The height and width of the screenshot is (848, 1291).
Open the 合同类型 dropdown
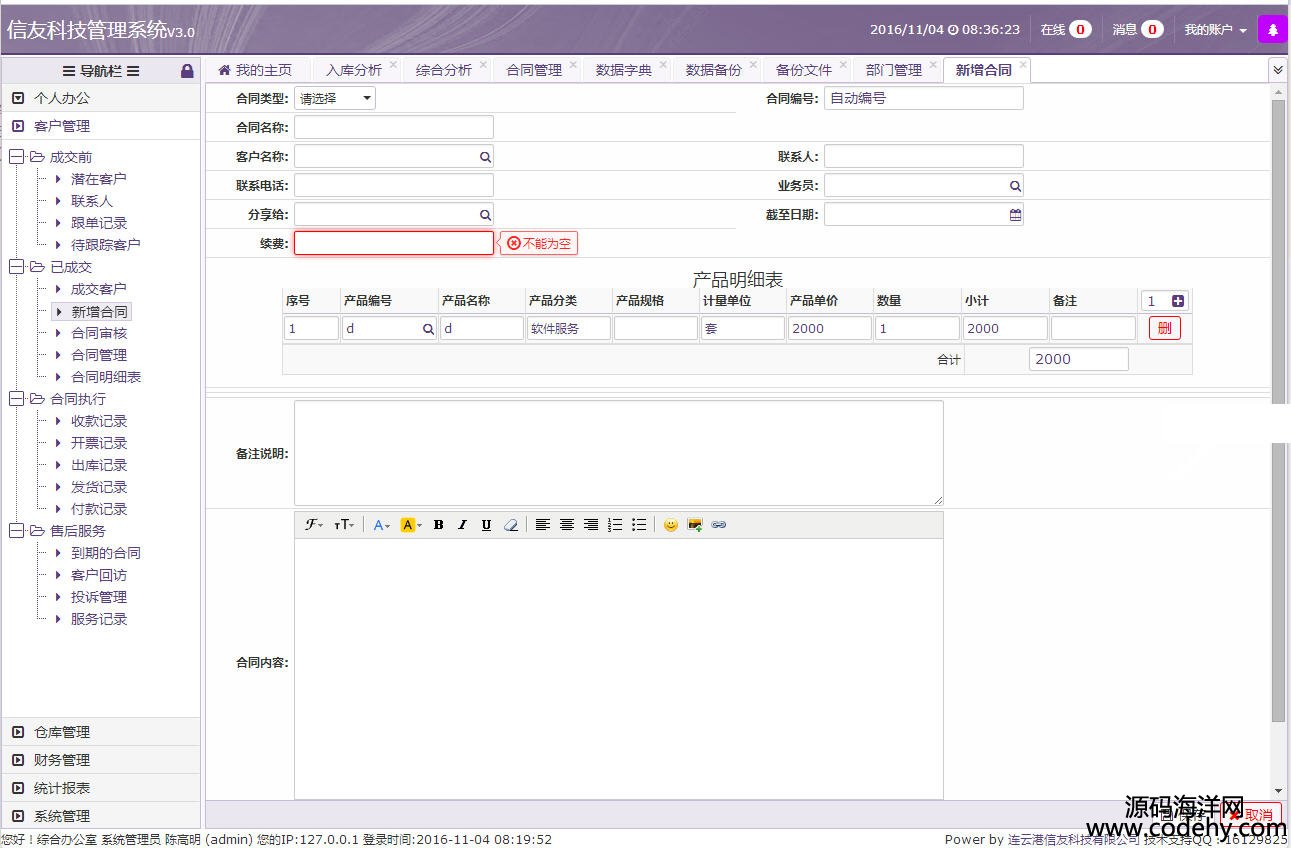pyautogui.click(x=335, y=98)
